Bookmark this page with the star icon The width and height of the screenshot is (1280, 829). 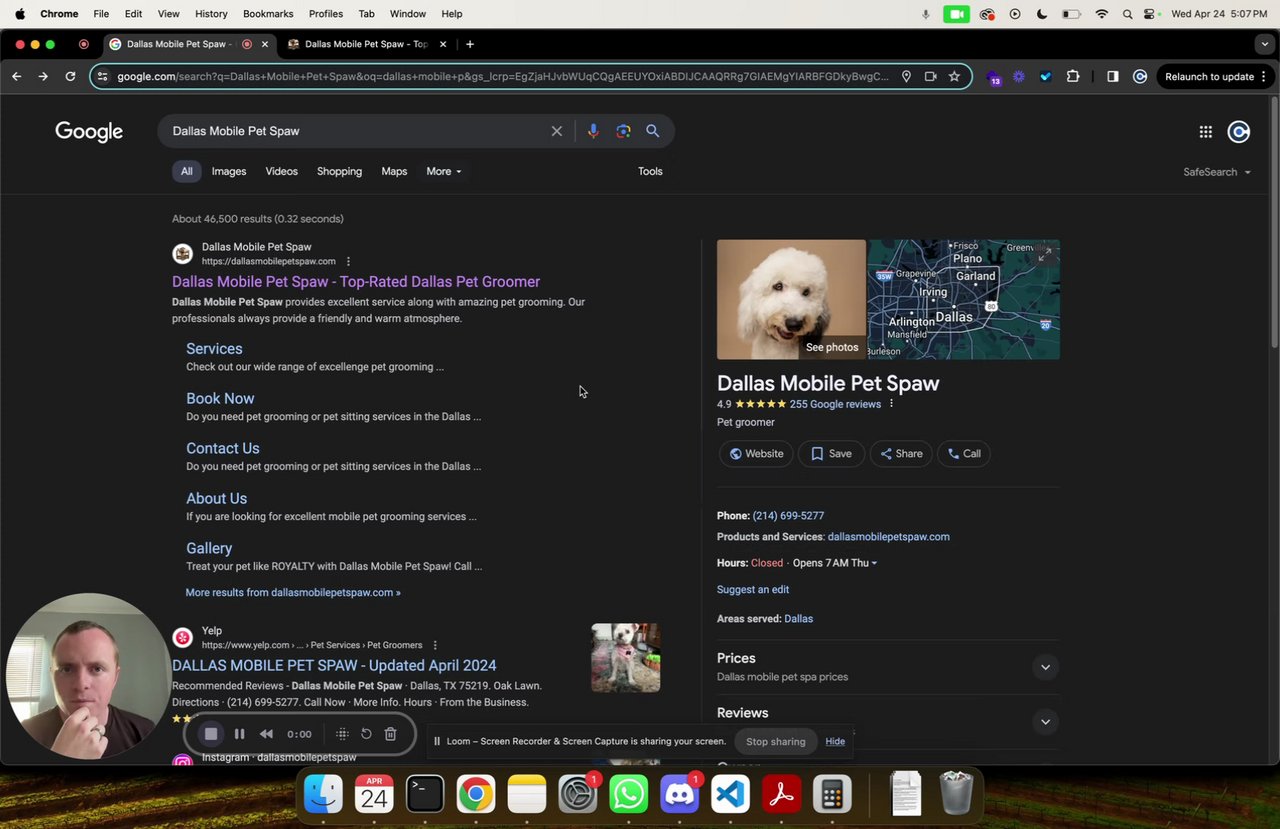pyautogui.click(x=954, y=76)
